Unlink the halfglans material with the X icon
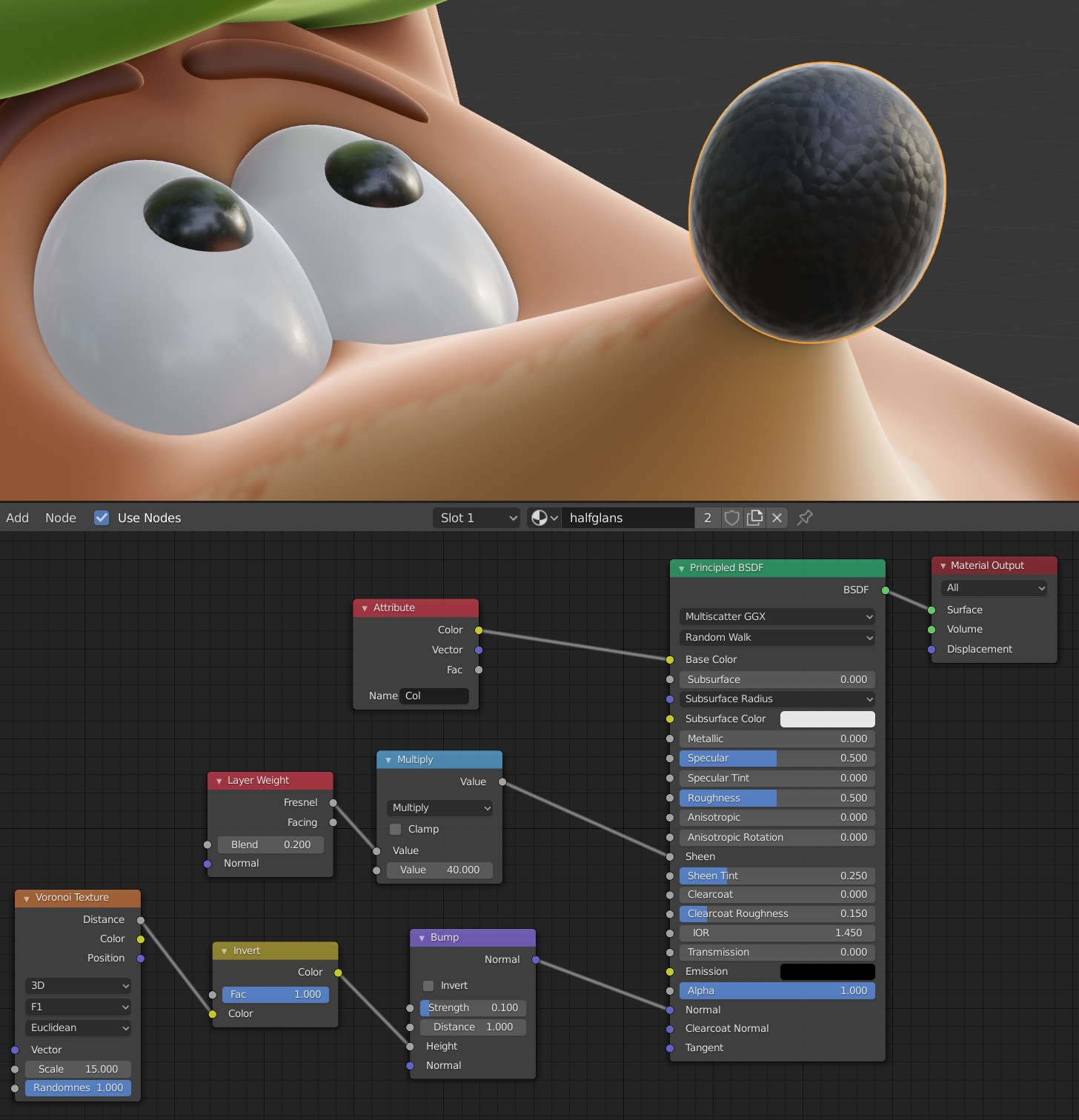 777,517
